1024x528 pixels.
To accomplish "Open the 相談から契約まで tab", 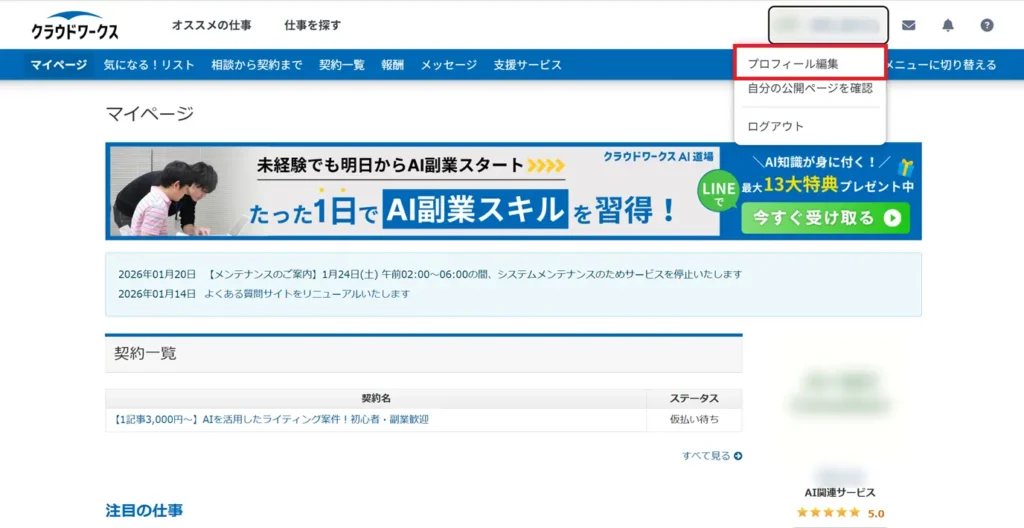I will click(x=257, y=65).
